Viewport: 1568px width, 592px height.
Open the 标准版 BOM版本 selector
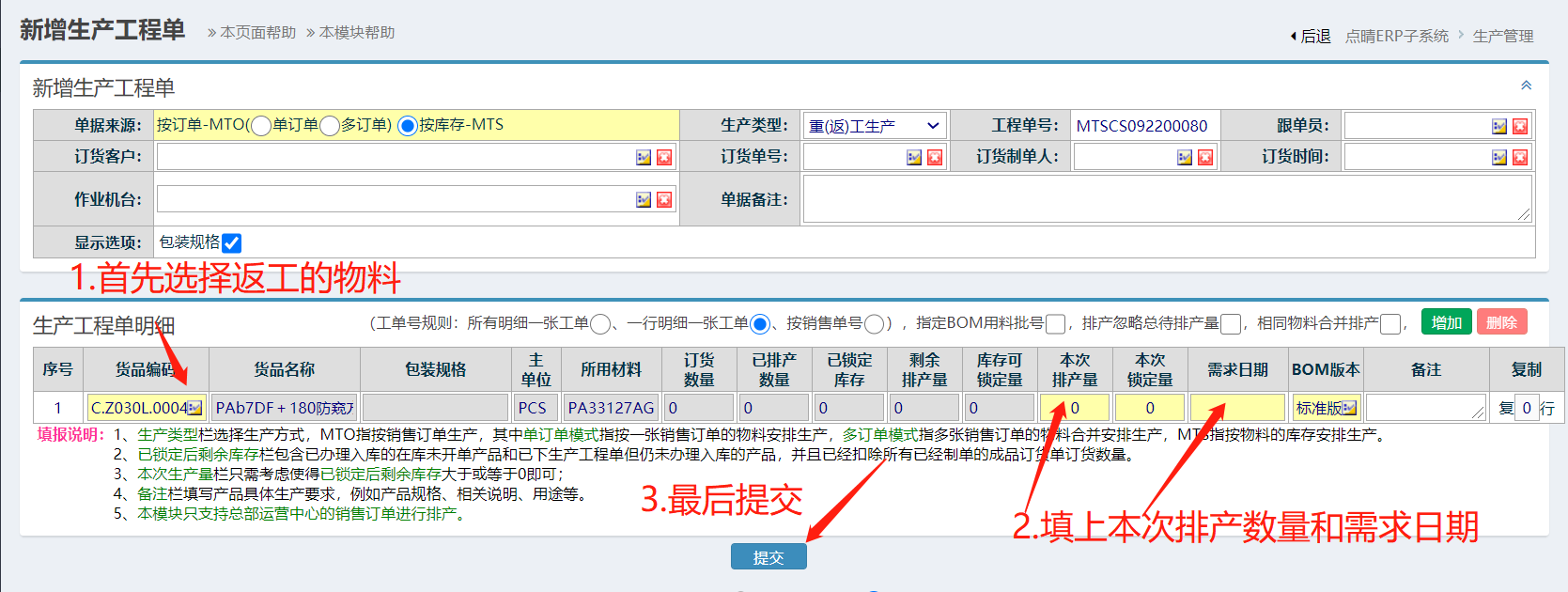[1326, 408]
